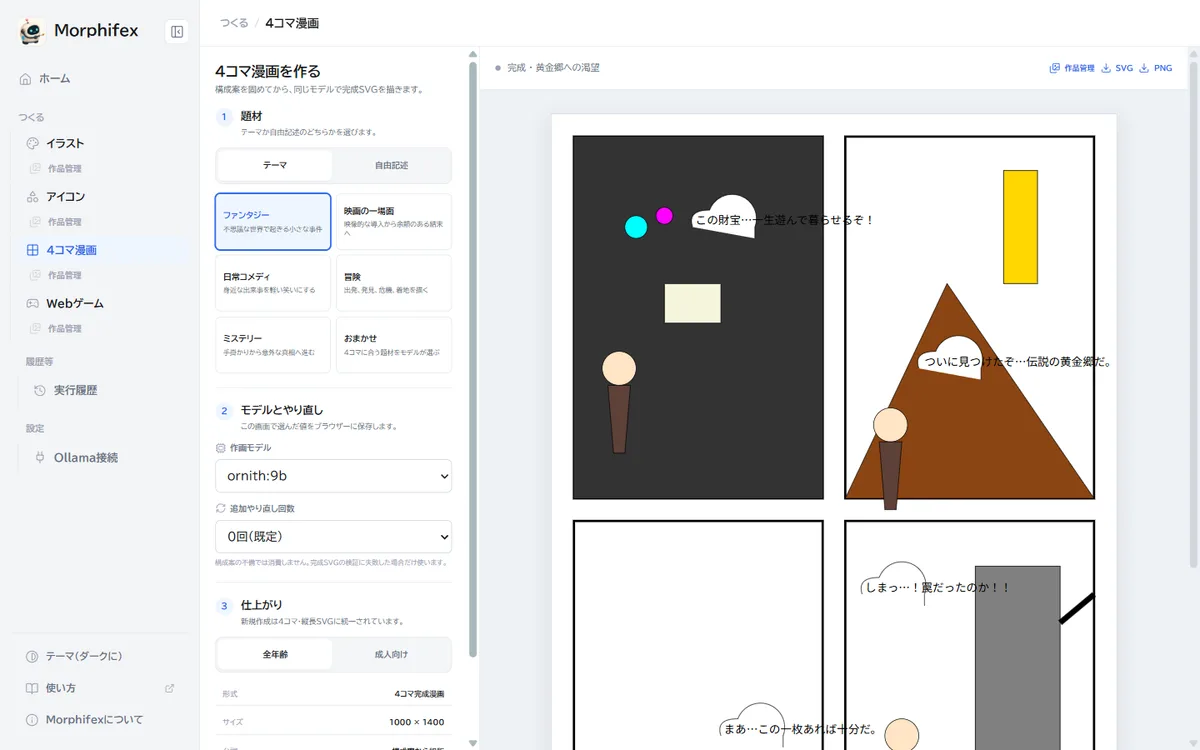Viewport: 1200px width, 750px height.
Task: Click the download icon left of PNG
Action: tap(1144, 68)
